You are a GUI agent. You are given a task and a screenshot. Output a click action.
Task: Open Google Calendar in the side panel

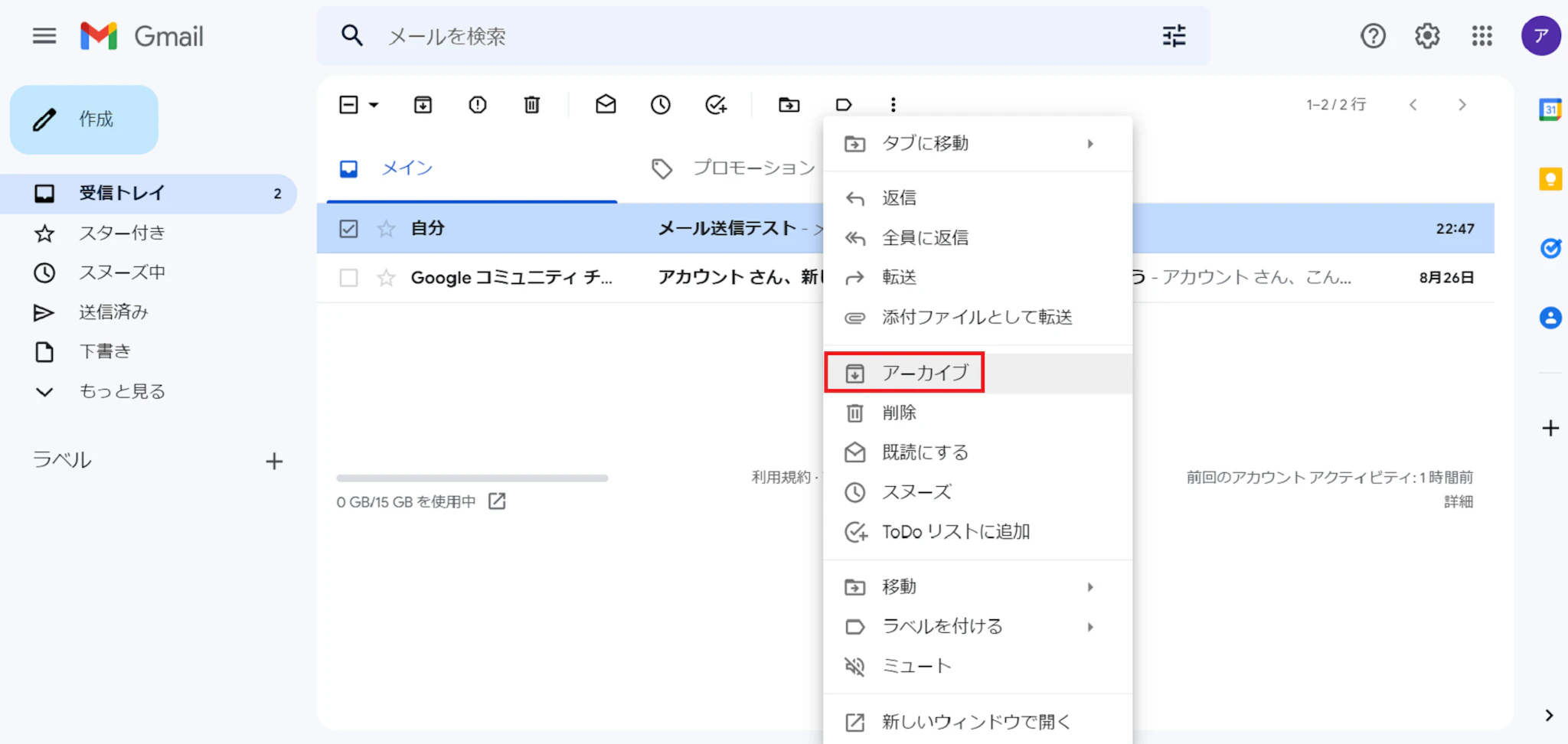pyautogui.click(x=1550, y=109)
